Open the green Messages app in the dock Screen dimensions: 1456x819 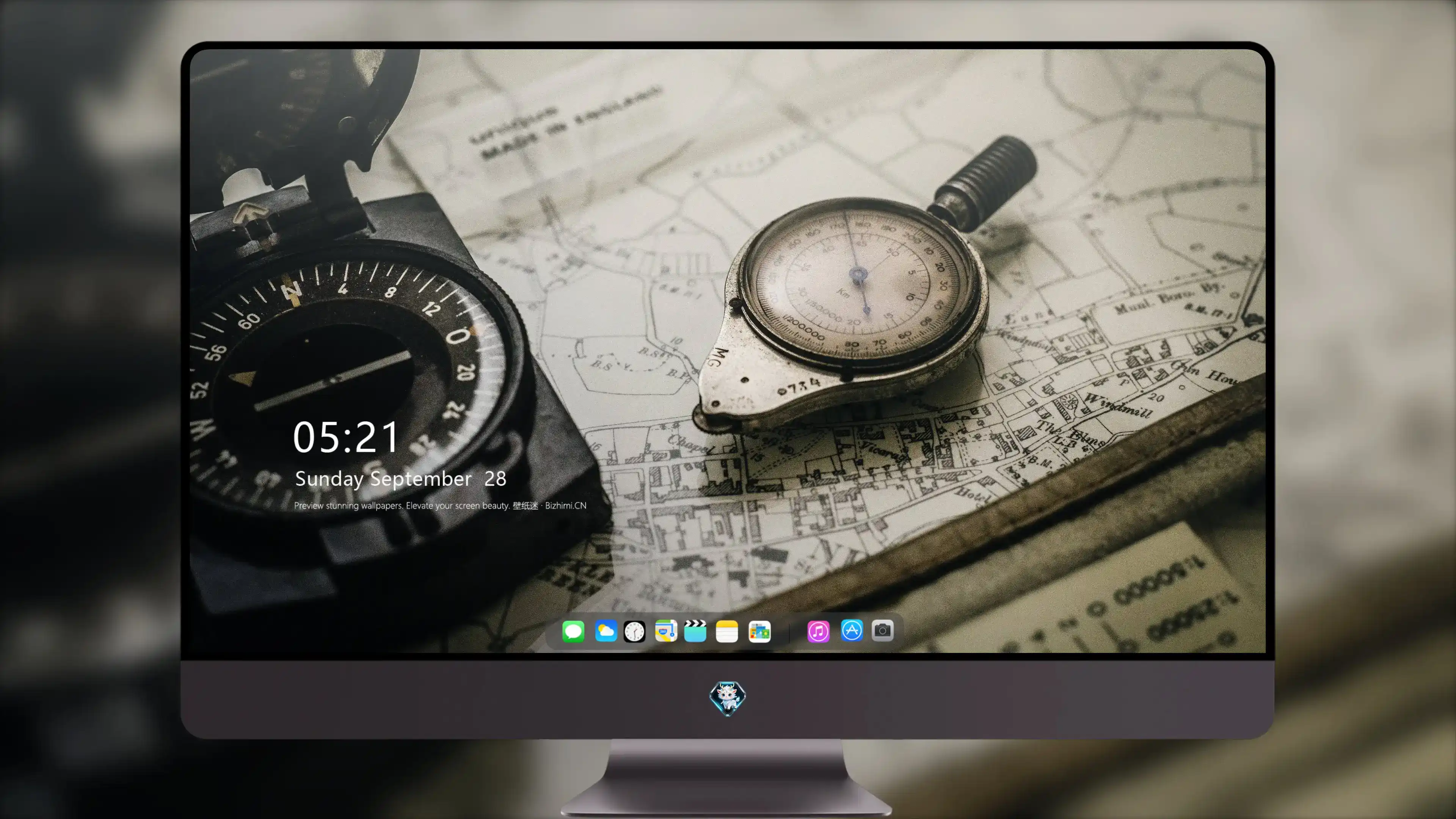(573, 631)
